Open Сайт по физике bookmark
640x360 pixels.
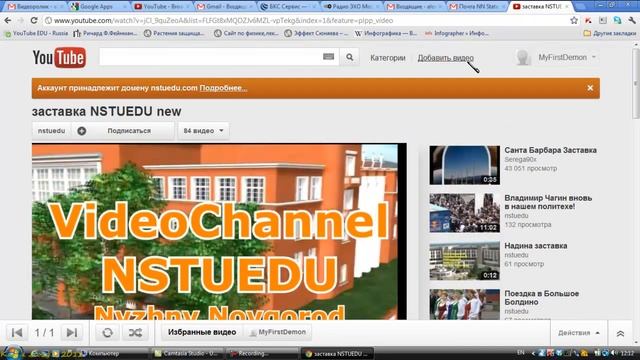coord(246,33)
